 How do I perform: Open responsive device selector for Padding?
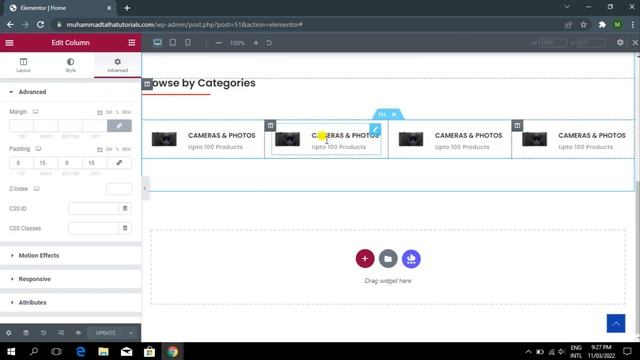38,149
